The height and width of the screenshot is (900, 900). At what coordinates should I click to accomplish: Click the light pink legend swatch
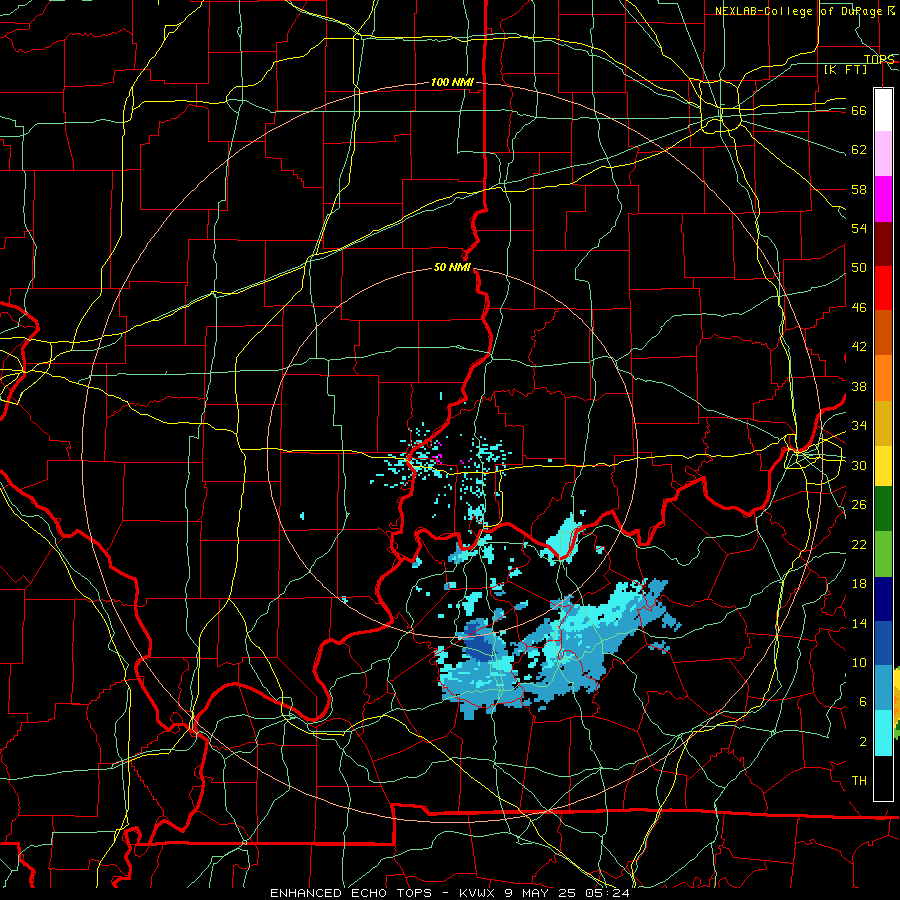(x=883, y=153)
